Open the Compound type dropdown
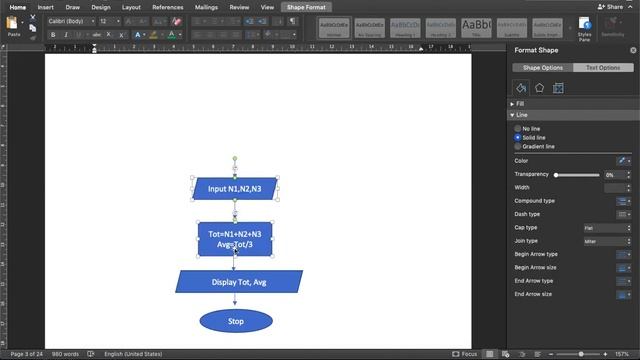 tap(624, 201)
